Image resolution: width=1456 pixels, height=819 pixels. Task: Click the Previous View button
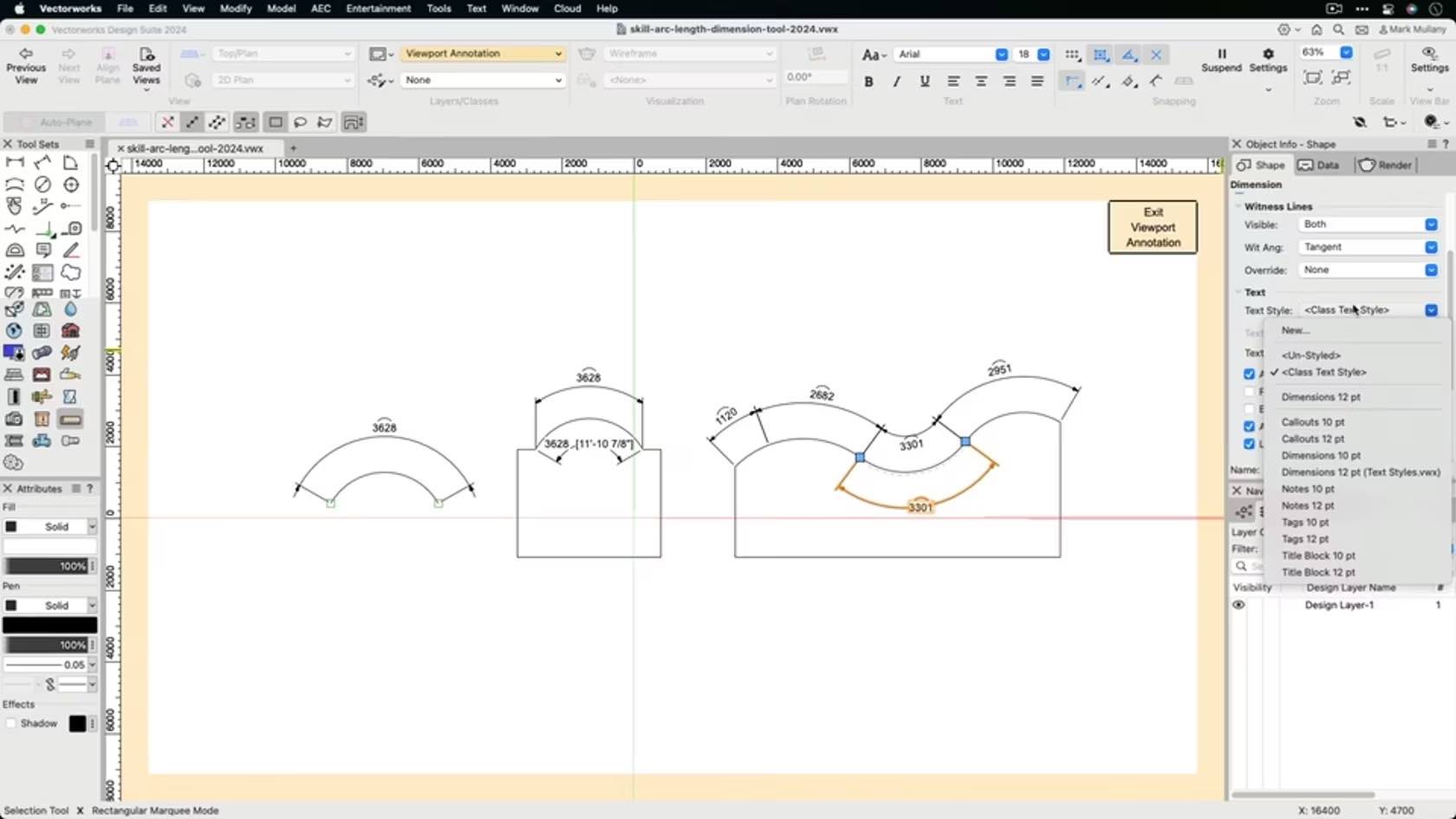tap(26, 66)
